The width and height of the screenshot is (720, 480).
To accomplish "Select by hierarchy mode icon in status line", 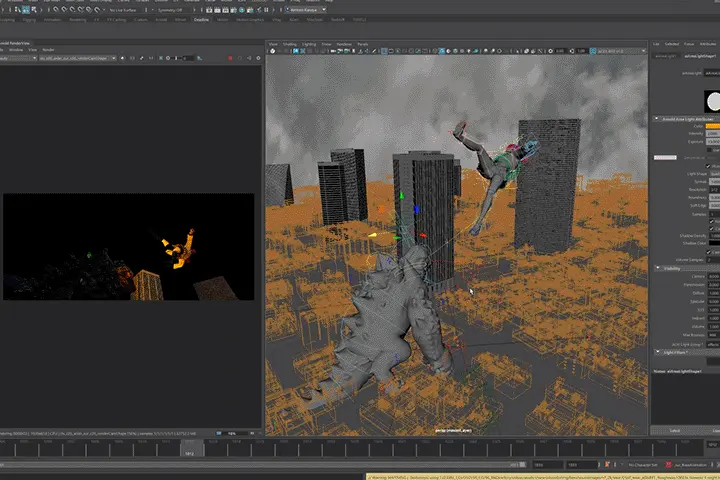I will (17, 10).
